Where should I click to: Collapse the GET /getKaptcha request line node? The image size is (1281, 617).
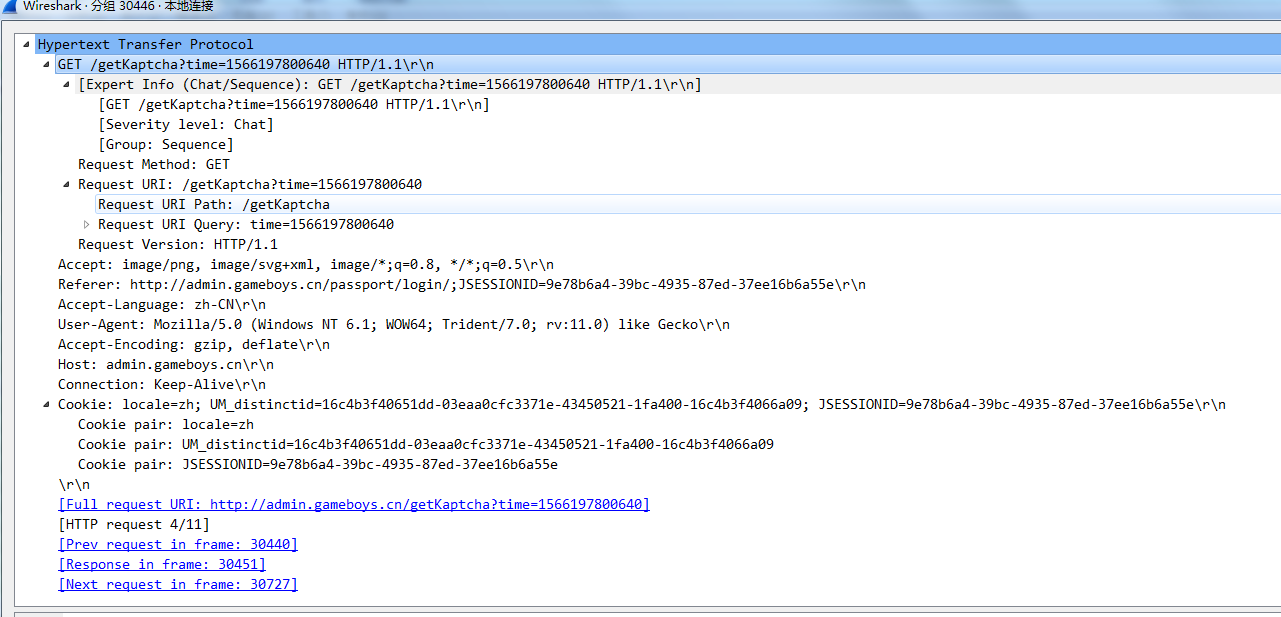46,65
